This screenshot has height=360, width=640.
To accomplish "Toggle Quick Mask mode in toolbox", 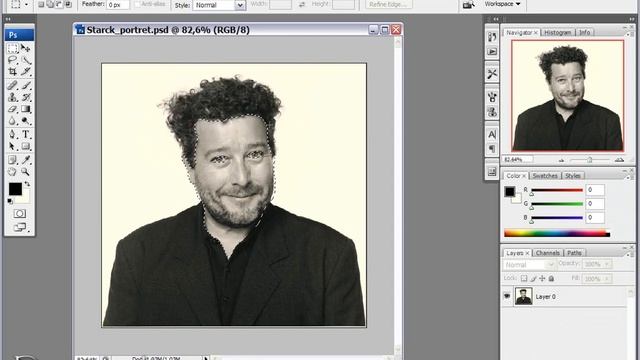I will click(20, 213).
